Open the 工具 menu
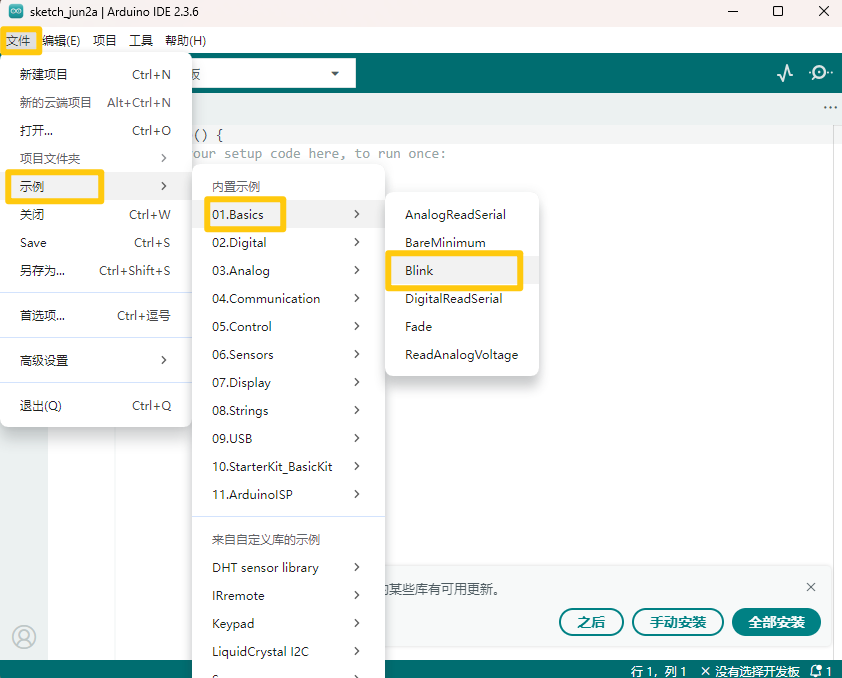Image resolution: width=842 pixels, height=678 pixels. pos(141,41)
